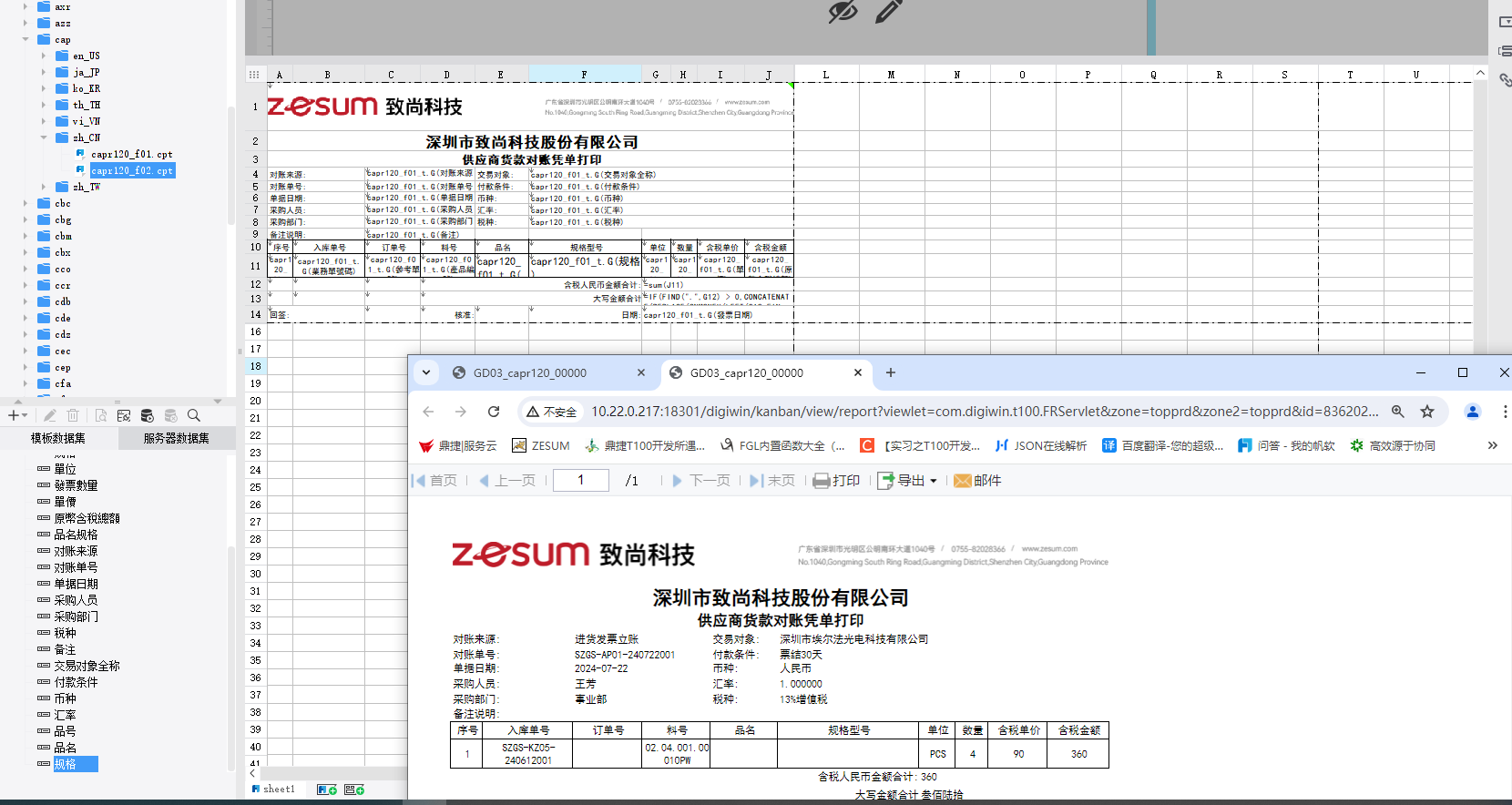Click the delete dataset trash icon

pos(73,415)
